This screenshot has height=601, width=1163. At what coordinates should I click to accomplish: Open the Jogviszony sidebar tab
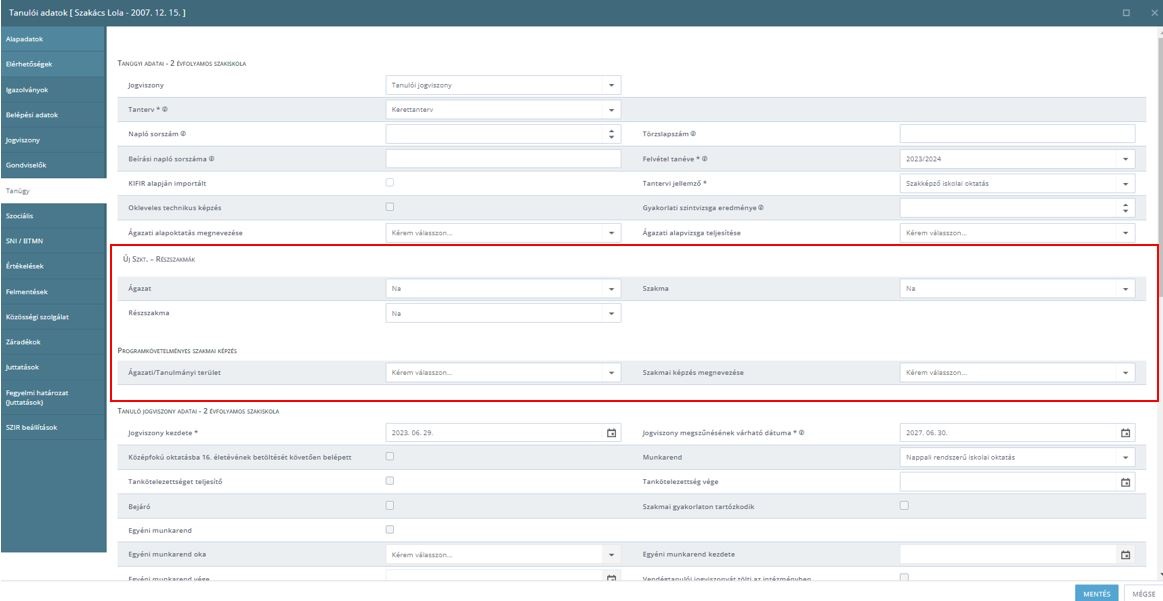(53, 139)
